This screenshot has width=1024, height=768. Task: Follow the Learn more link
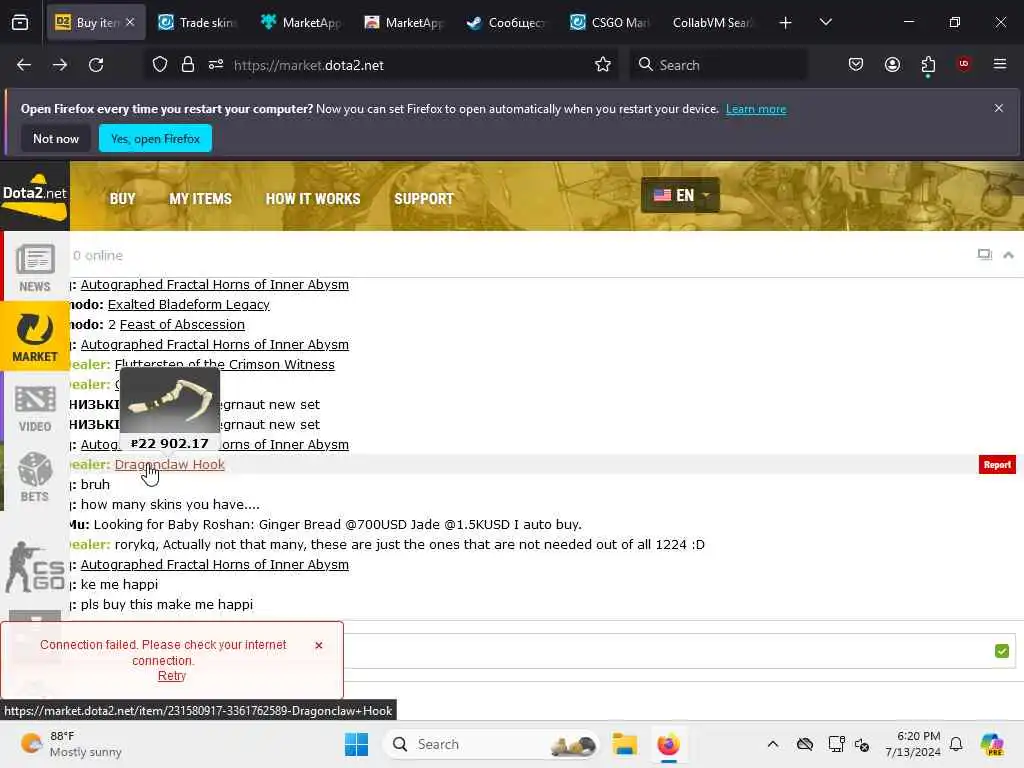click(756, 109)
